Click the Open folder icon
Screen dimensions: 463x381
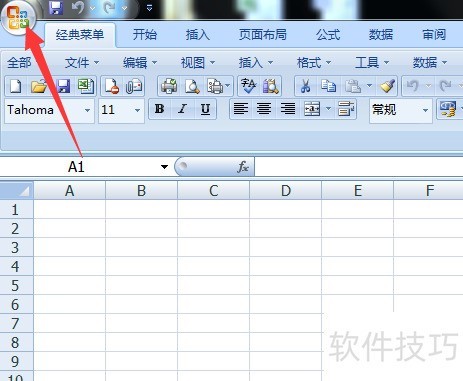39,86
